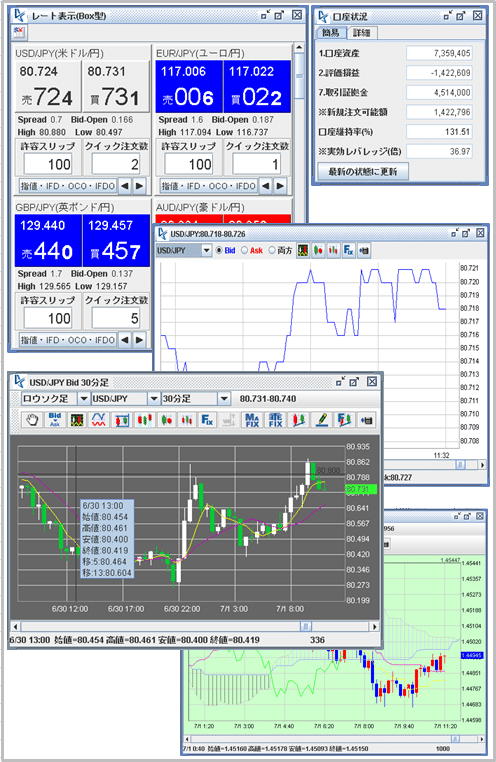Screen dimensions: 496x762
Task: Click the rightmost arrow-bars icon in the candle chart toolbar
Action: pos(366,419)
